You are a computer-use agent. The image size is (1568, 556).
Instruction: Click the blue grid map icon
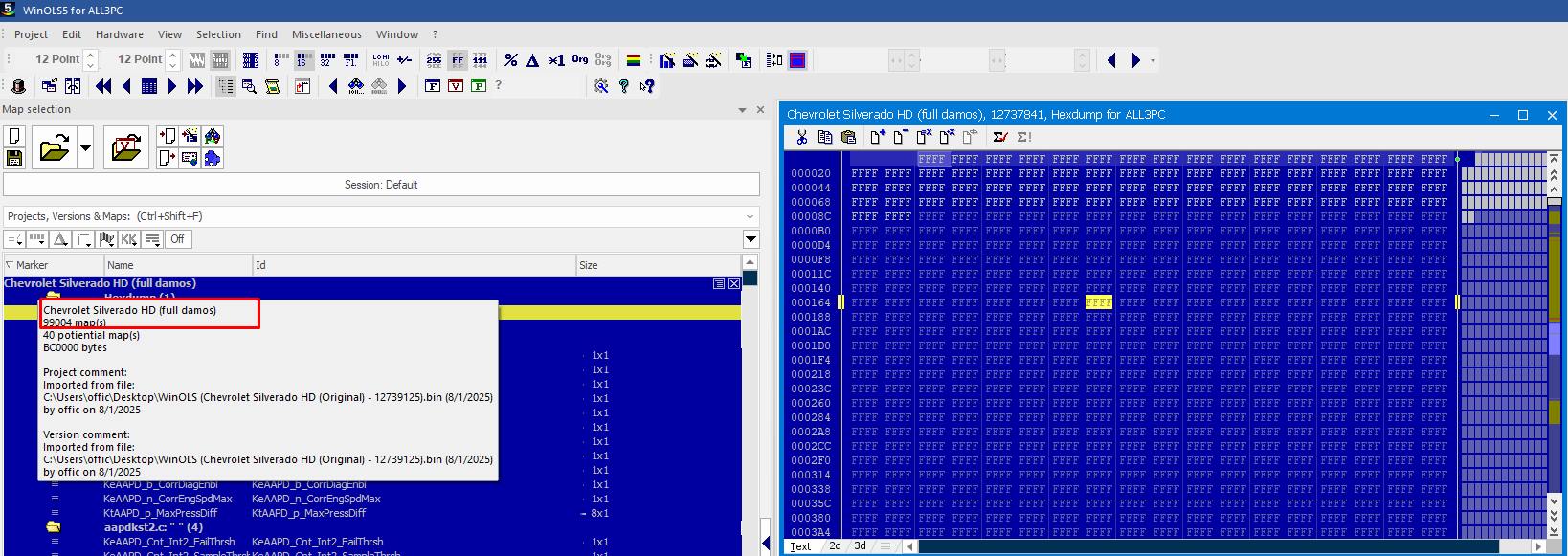point(149,86)
